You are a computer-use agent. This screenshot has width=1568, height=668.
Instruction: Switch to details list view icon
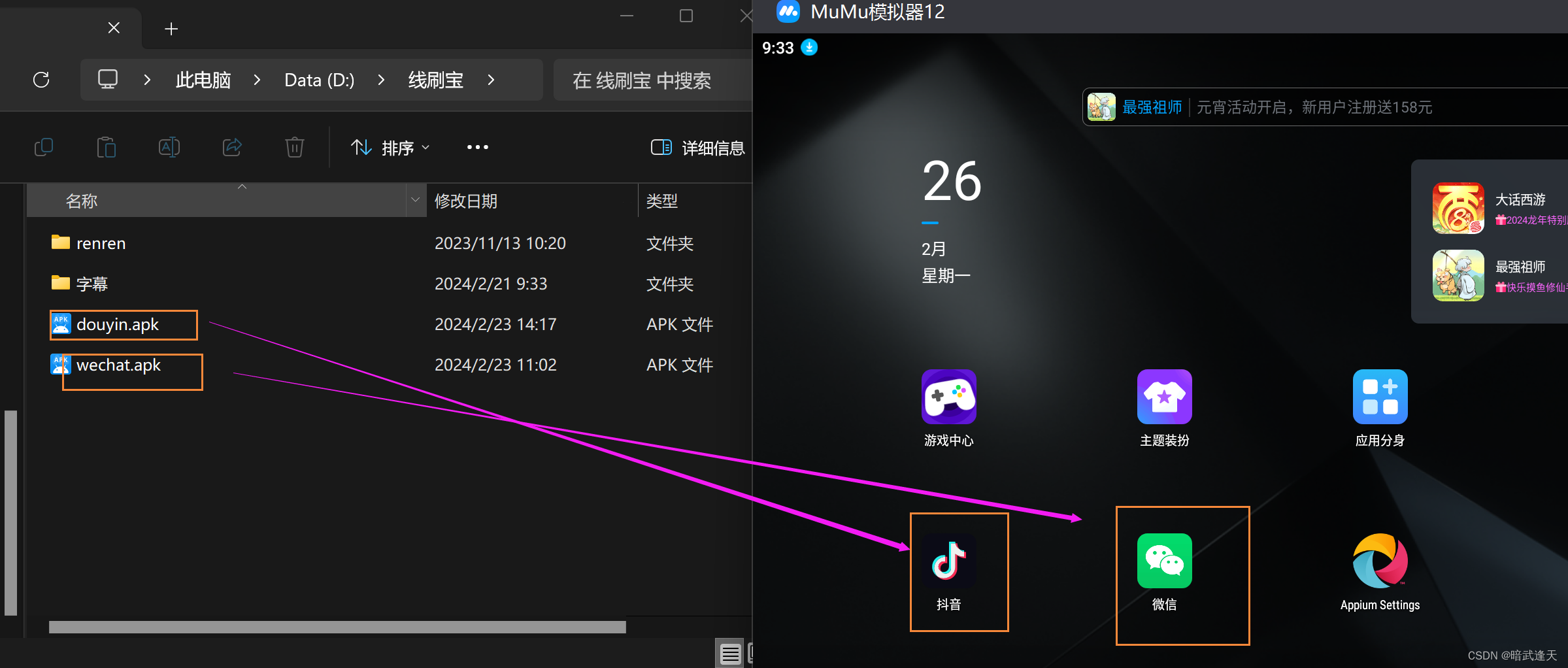point(730,654)
